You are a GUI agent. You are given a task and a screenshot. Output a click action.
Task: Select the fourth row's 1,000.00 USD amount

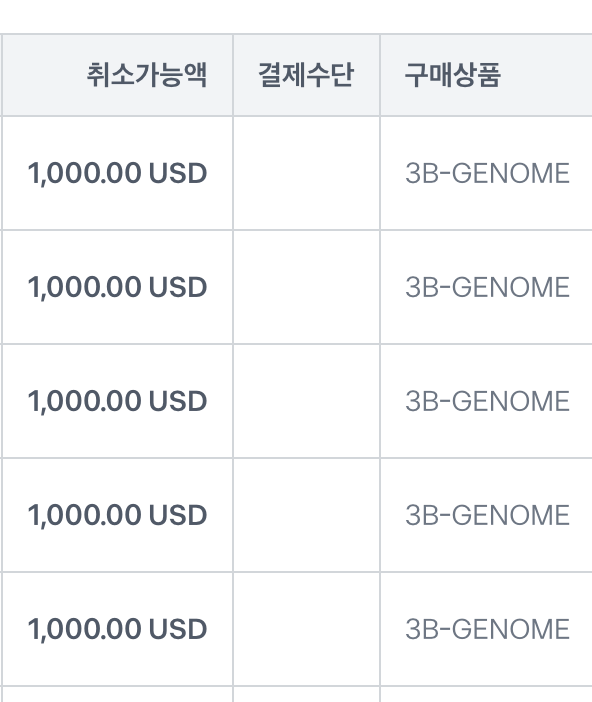tap(117, 515)
